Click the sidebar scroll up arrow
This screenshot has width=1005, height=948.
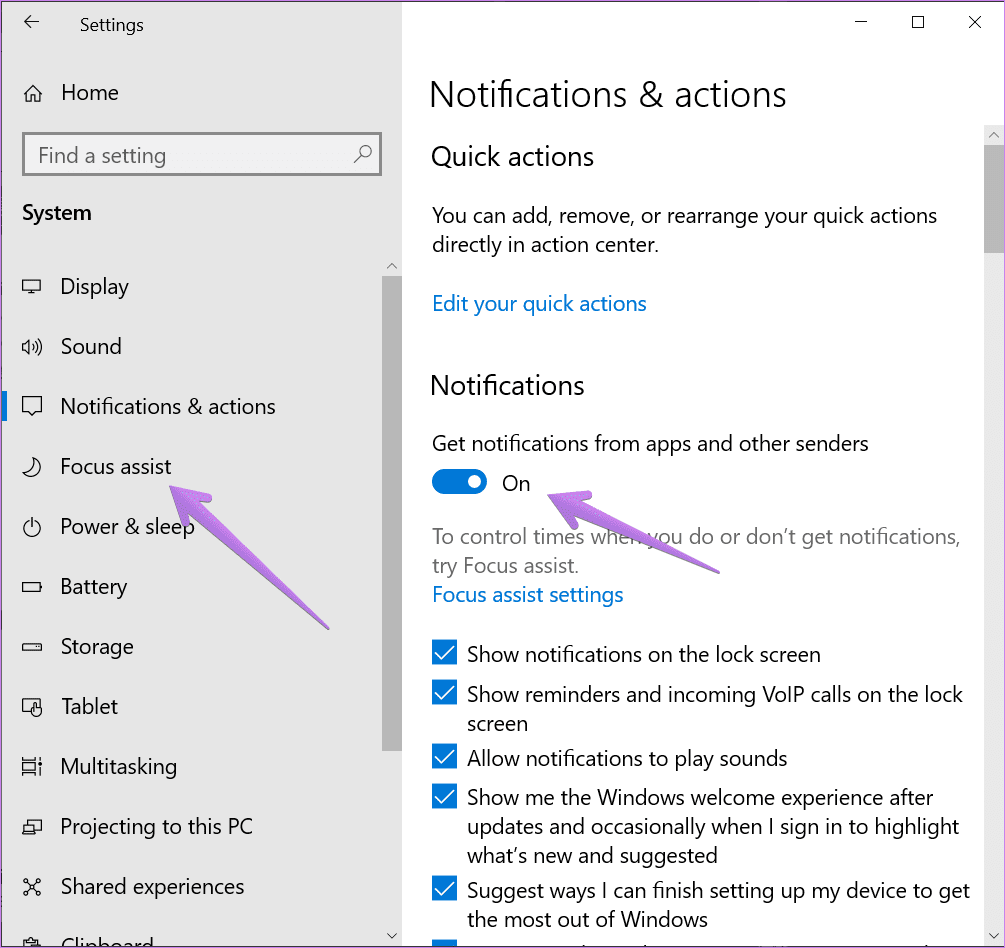click(391, 266)
